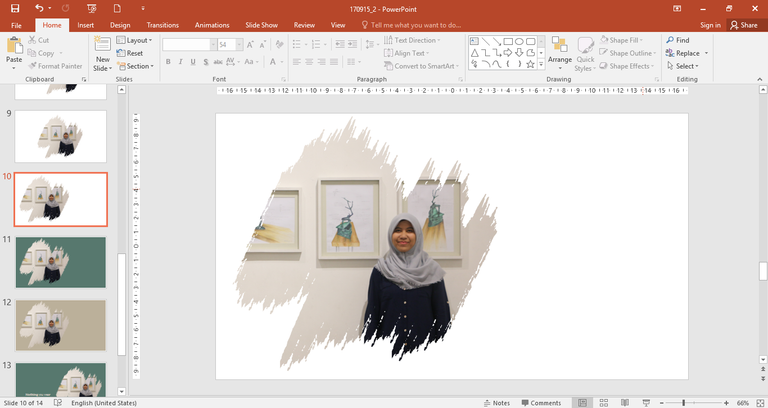Copy the selection
Image resolution: width=768 pixels, height=408 pixels.
(x=41, y=53)
